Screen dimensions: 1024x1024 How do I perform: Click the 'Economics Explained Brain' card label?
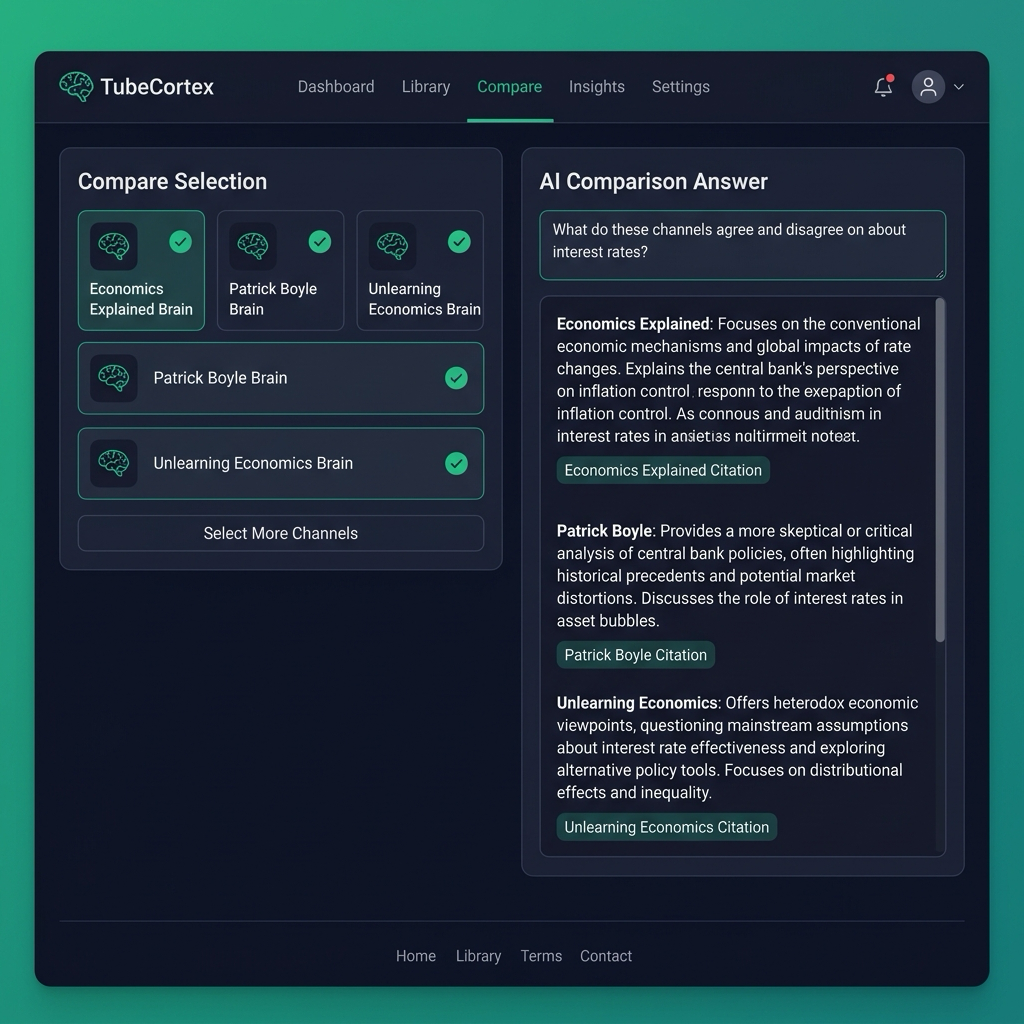[141, 299]
